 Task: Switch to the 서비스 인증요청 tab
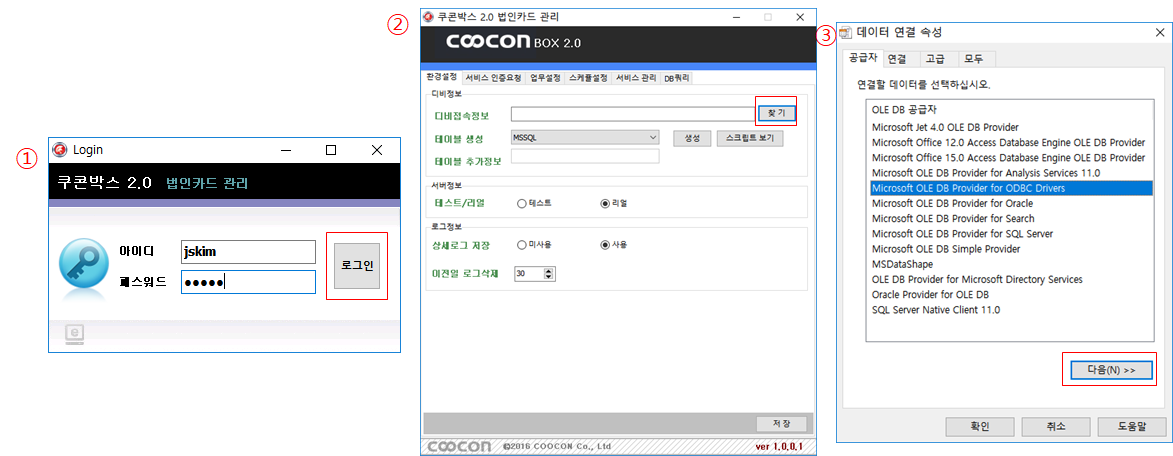click(x=493, y=78)
